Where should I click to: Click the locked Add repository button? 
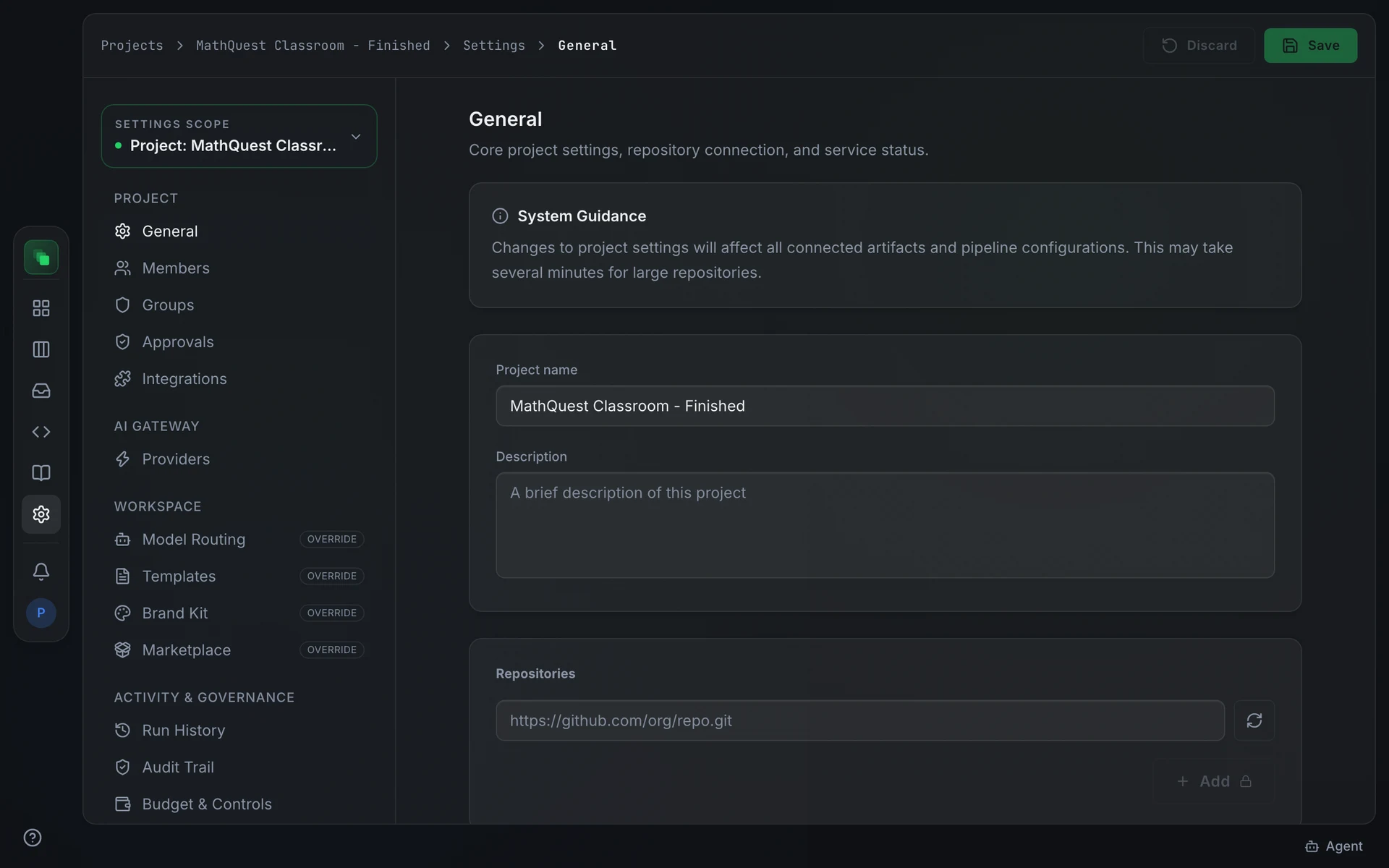click(x=1213, y=781)
